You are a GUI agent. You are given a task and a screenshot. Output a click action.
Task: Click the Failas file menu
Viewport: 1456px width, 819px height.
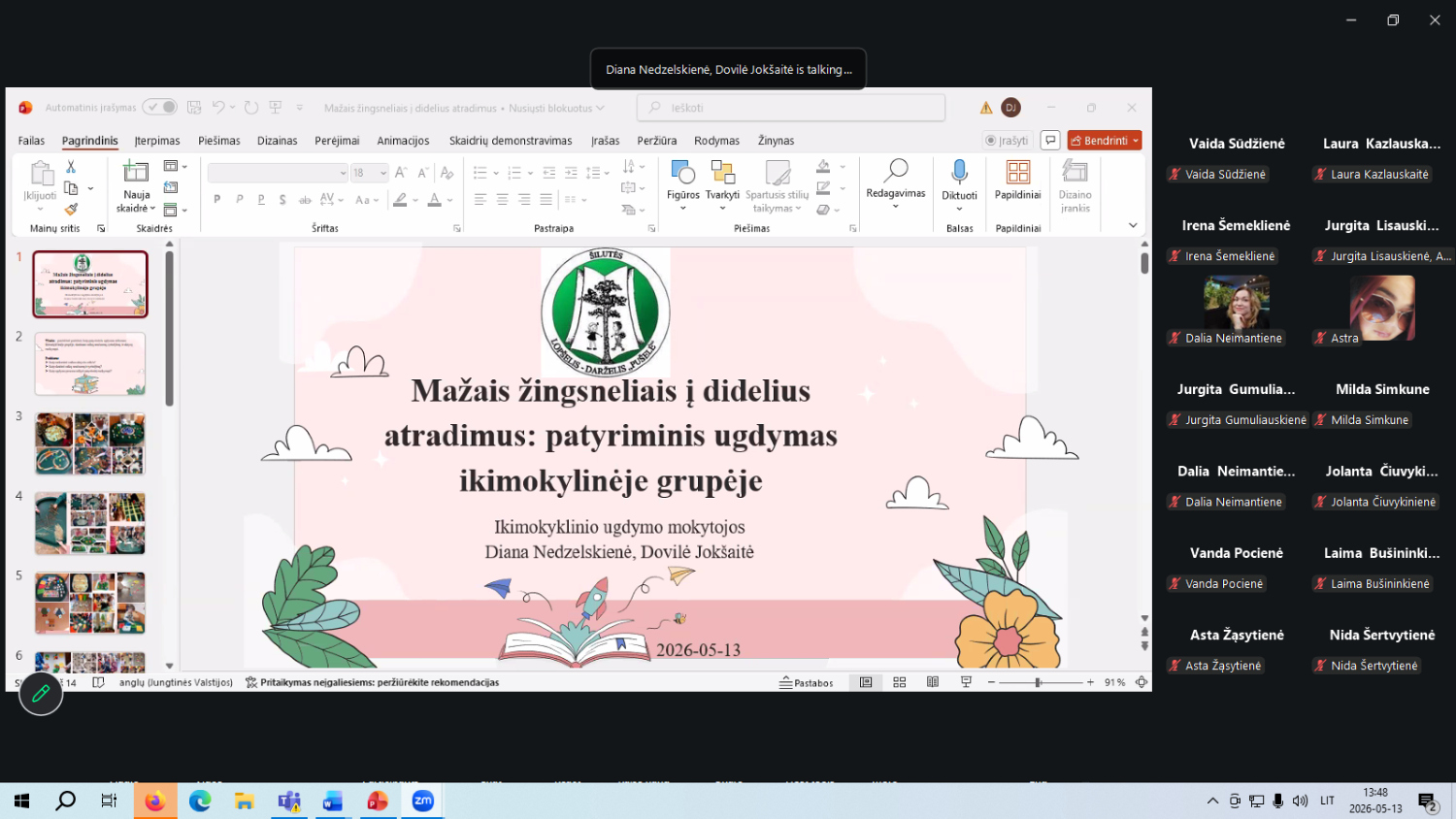point(31,141)
